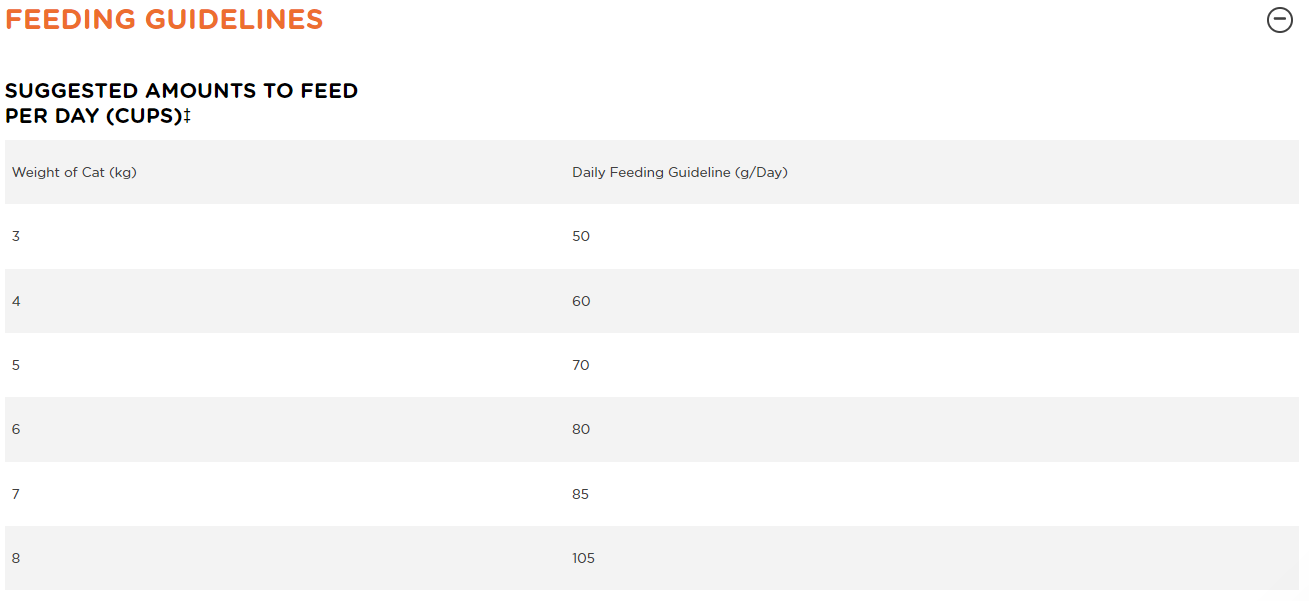Image resolution: width=1309 pixels, height=601 pixels.
Task: Click the double dagger footnote symbol
Action: 187,115
